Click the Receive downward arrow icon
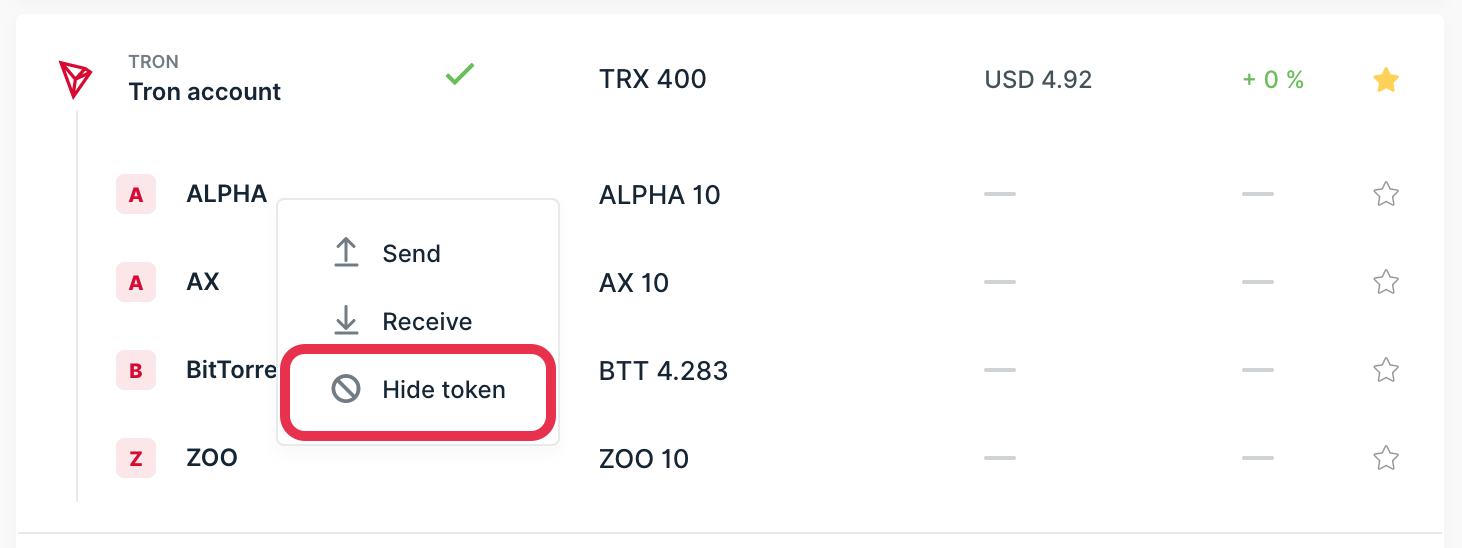This screenshot has height=548, width=1462. 346,321
